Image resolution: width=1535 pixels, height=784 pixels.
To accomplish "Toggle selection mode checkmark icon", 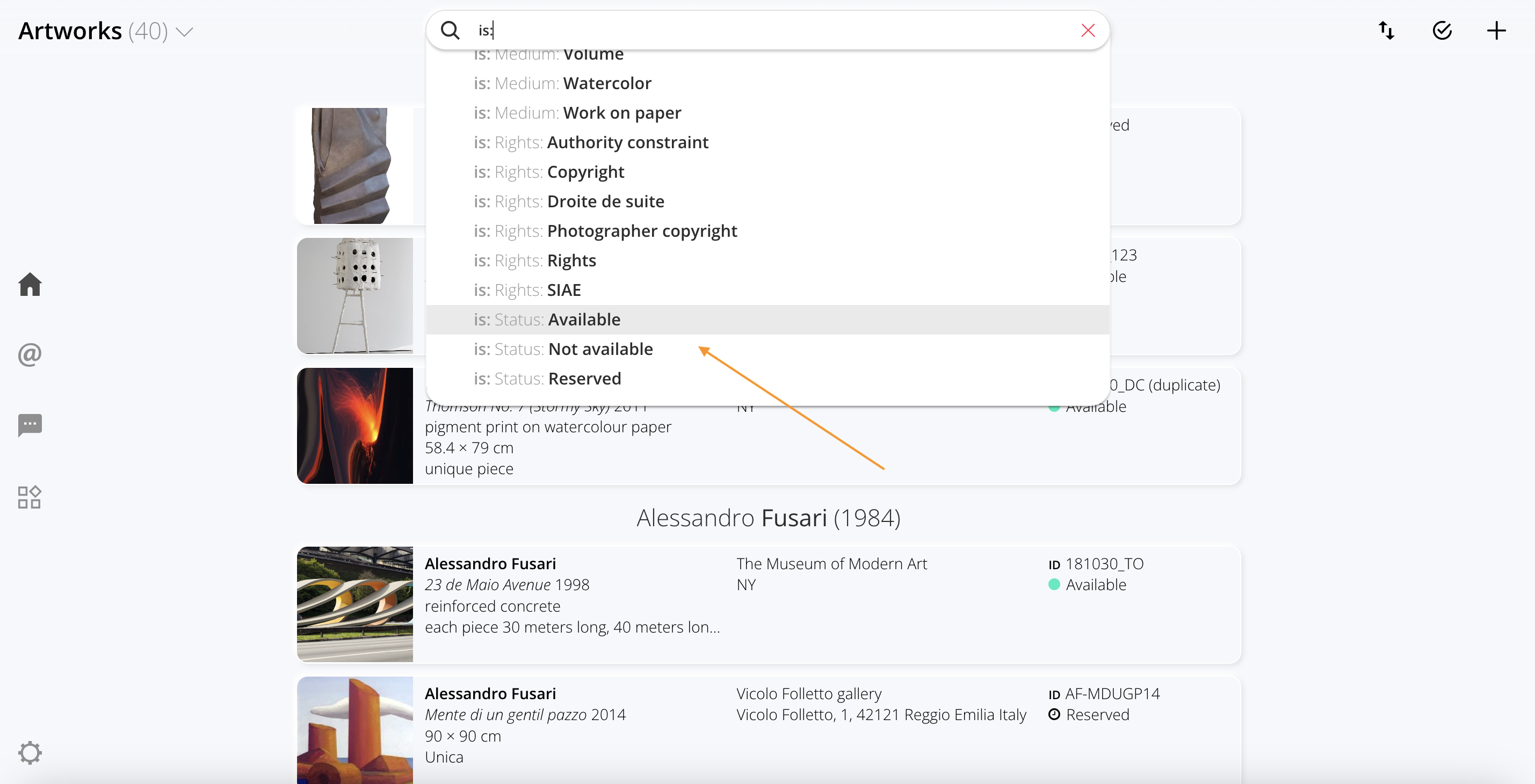I will pos(1442,31).
